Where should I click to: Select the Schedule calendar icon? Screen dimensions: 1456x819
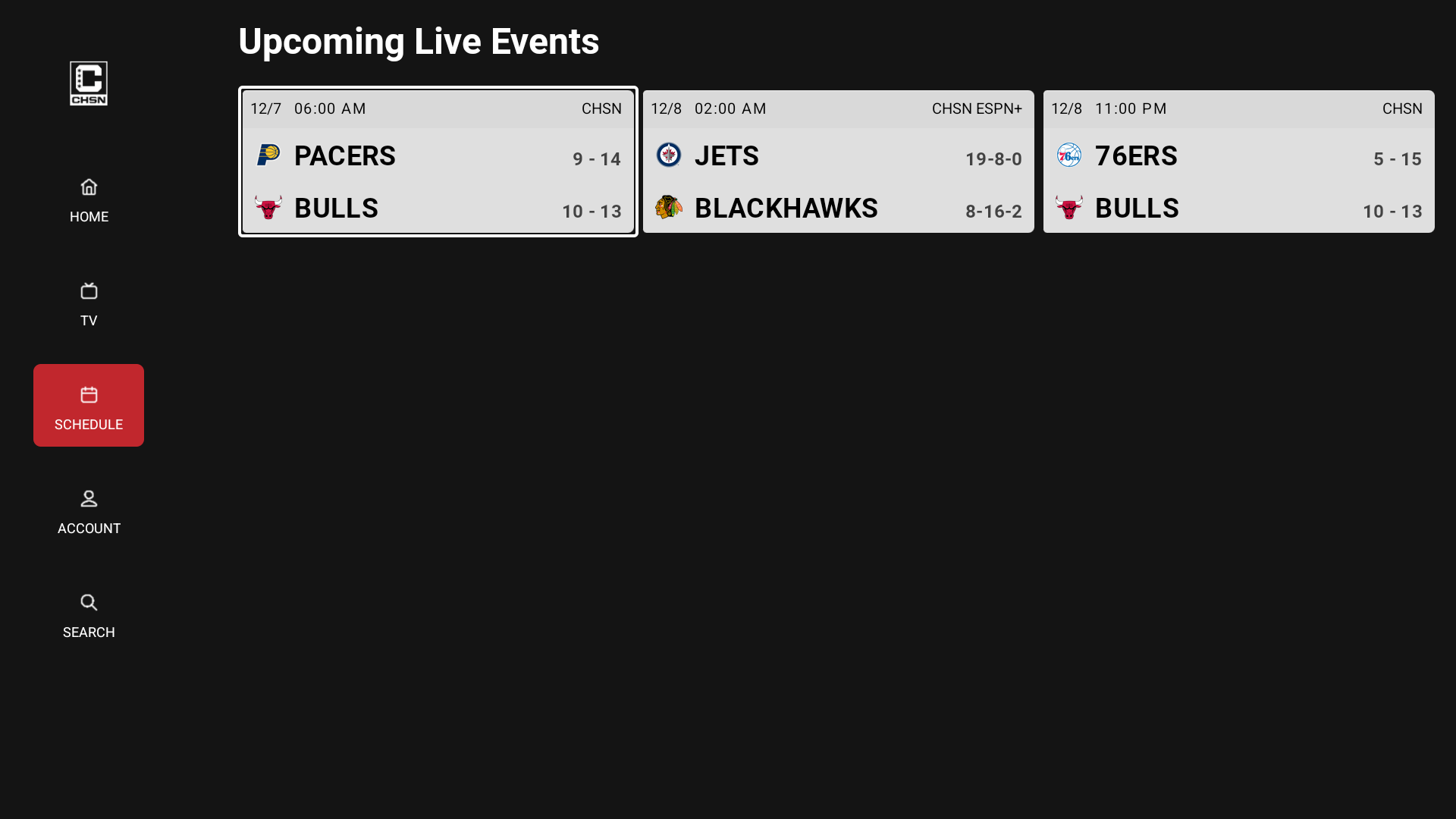89,394
